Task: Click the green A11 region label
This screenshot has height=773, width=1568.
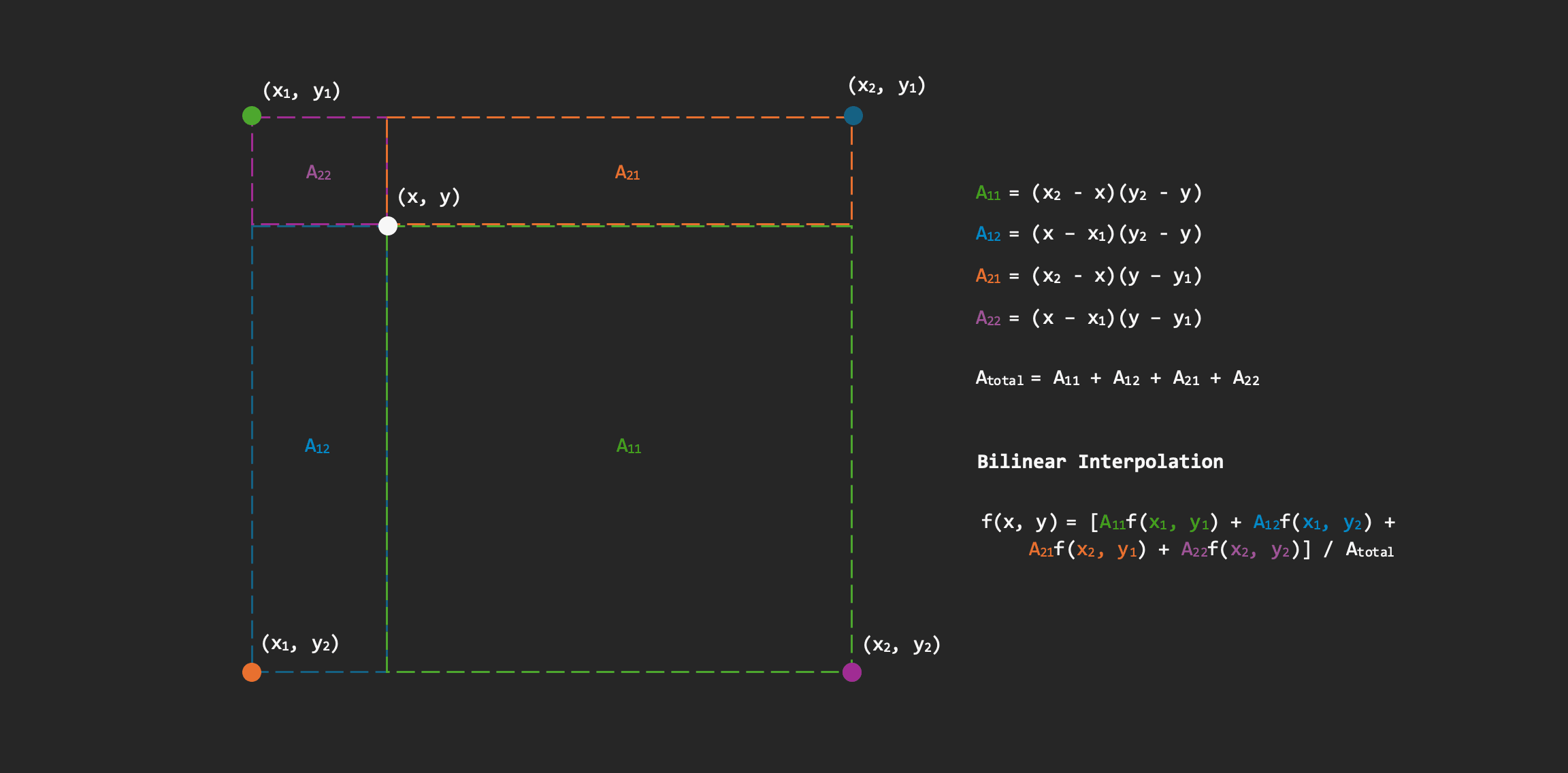Action: click(x=629, y=446)
